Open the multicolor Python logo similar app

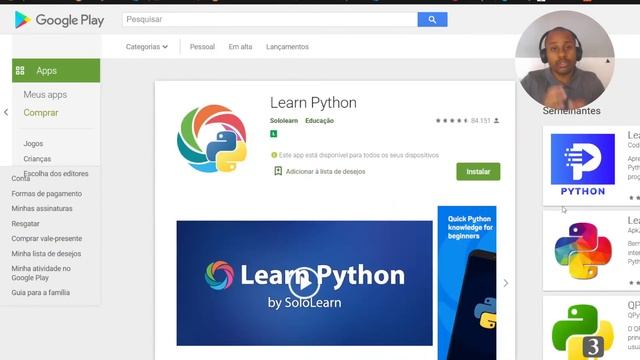click(583, 251)
